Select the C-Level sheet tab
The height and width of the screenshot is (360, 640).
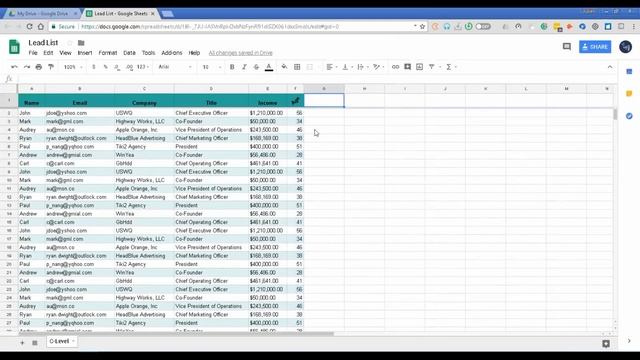tap(62, 341)
